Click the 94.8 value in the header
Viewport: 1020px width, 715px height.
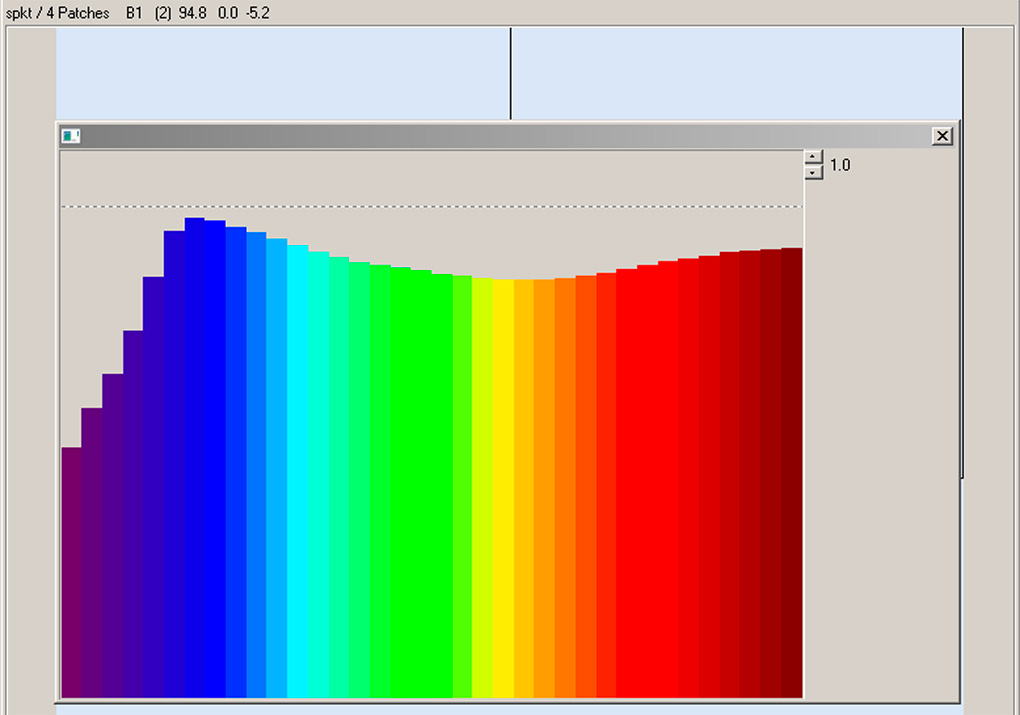pos(193,13)
